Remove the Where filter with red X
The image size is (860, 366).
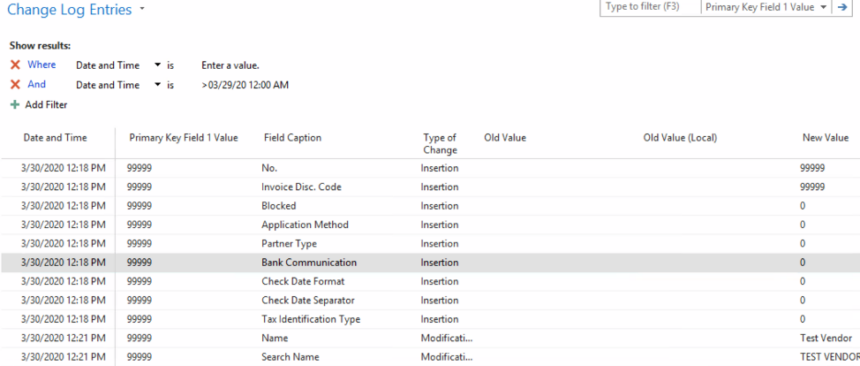click(15, 65)
